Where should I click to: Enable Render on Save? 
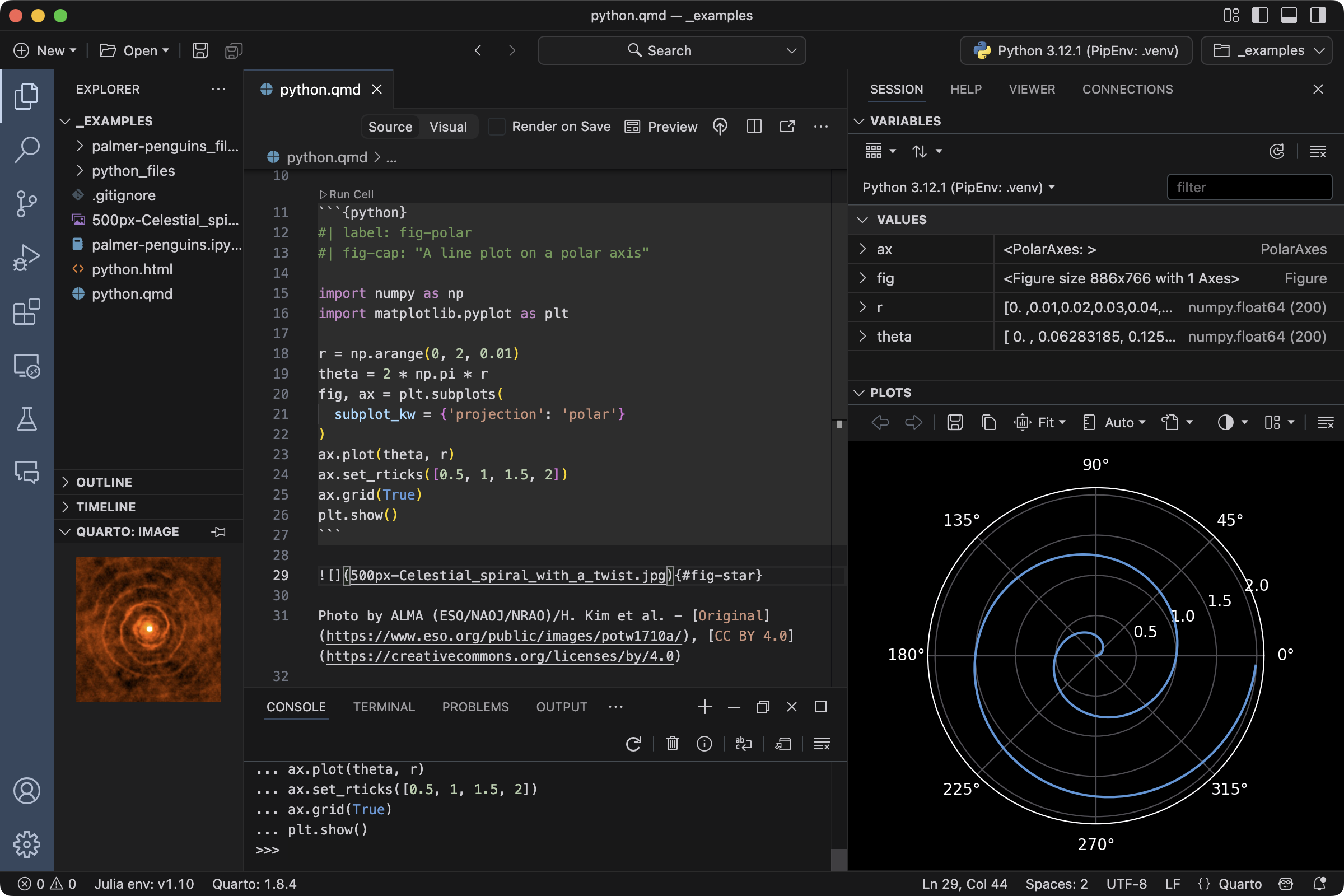[x=497, y=127]
